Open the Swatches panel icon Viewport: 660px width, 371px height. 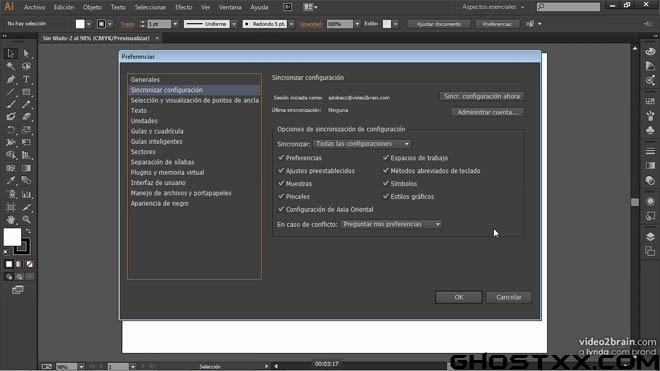[x=650, y=101]
